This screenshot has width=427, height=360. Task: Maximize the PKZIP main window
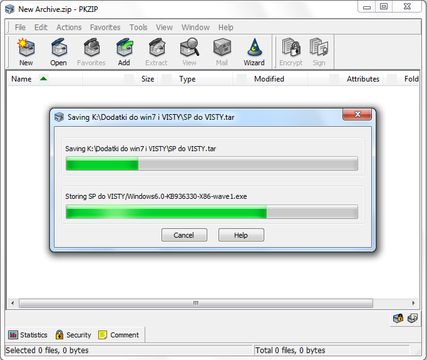click(384, 7)
